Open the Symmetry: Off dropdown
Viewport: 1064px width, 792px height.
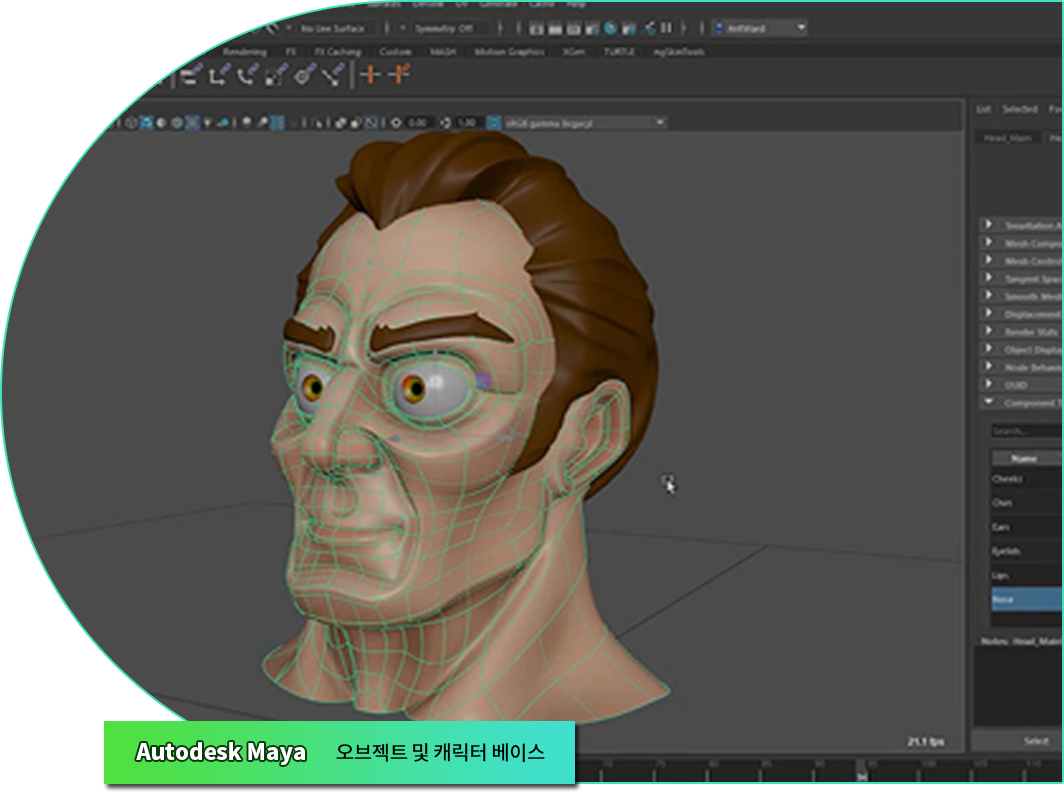442,29
